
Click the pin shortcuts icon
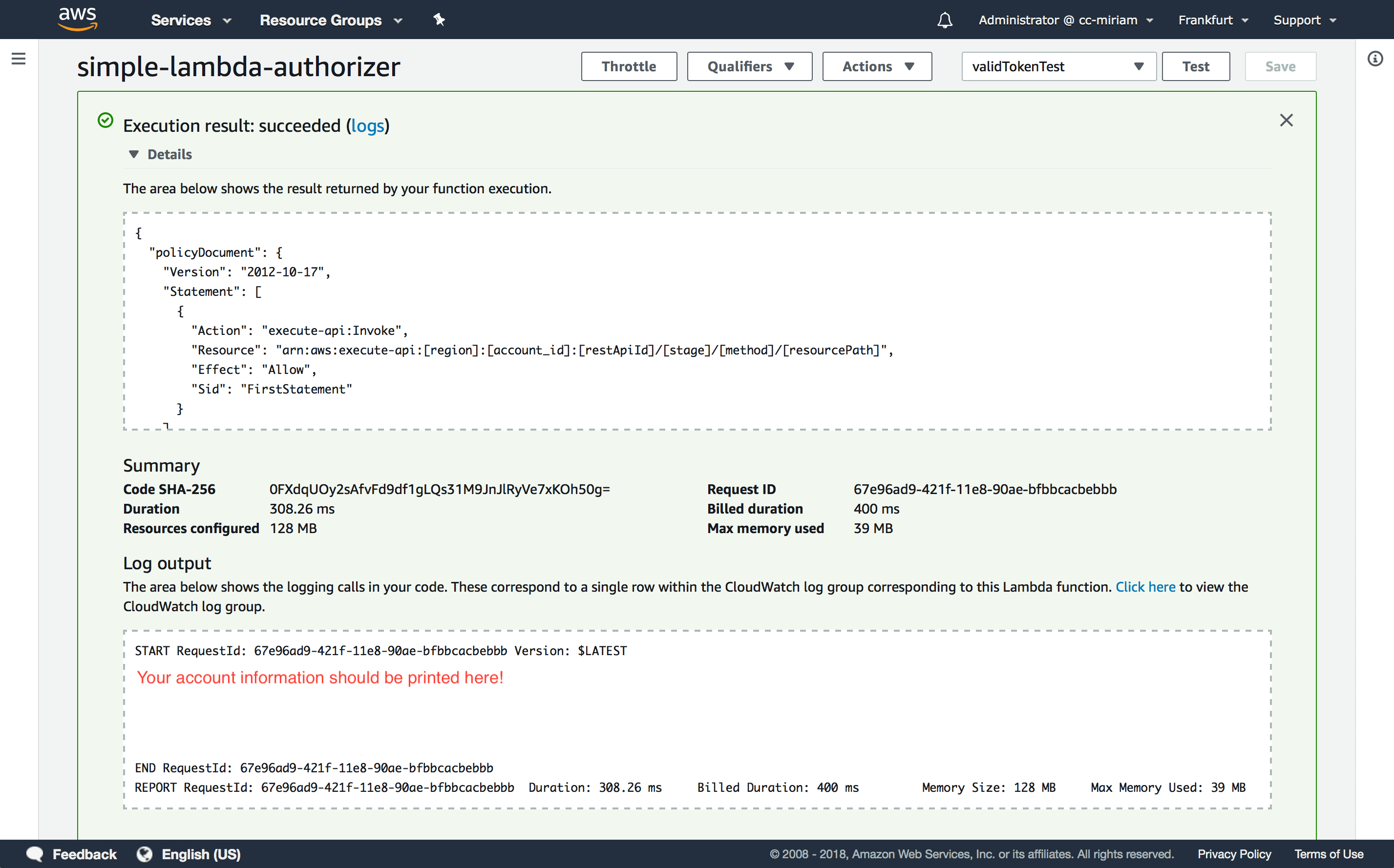click(x=439, y=20)
